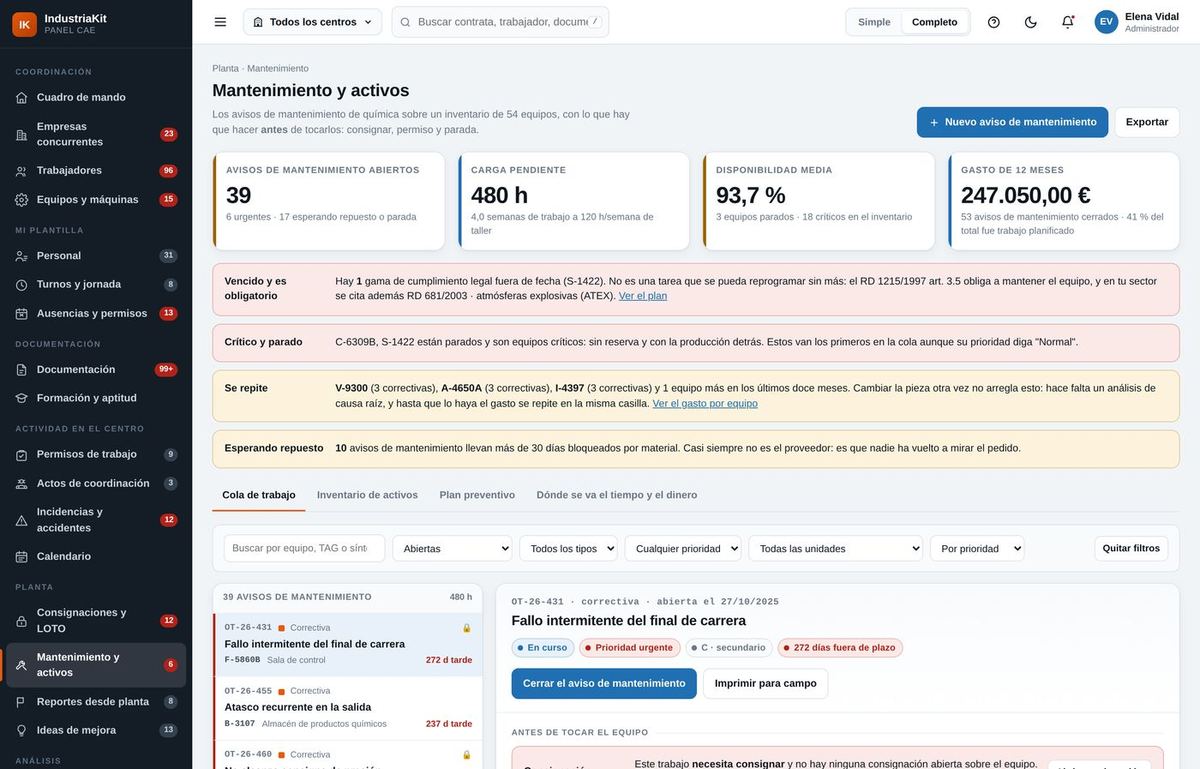Click Cerrar el aviso de mantenimiento
The height and width of the screenshot is (769, 1200).
[604, 683]
